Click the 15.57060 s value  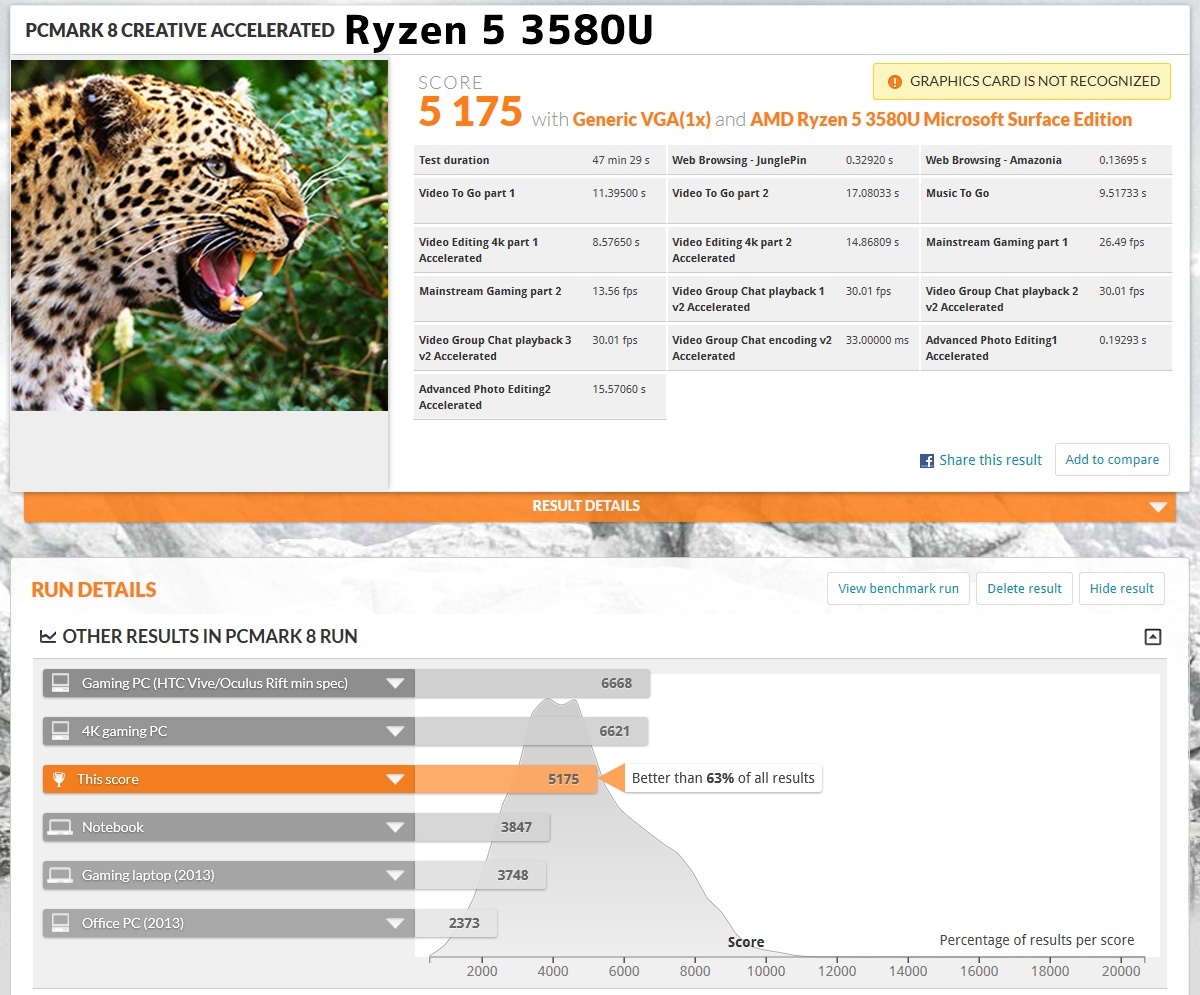pos(619,389)
